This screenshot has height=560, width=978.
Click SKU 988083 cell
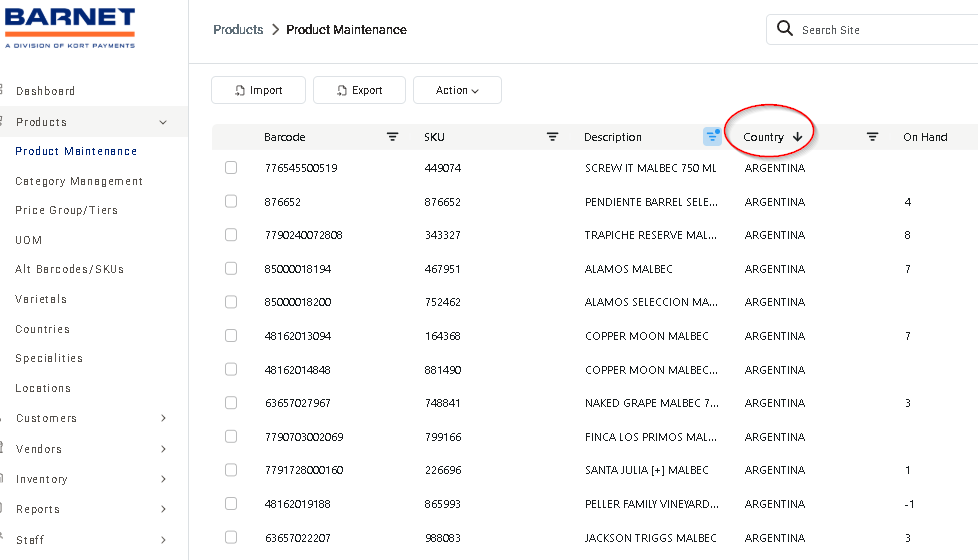[x=442, y=538]
